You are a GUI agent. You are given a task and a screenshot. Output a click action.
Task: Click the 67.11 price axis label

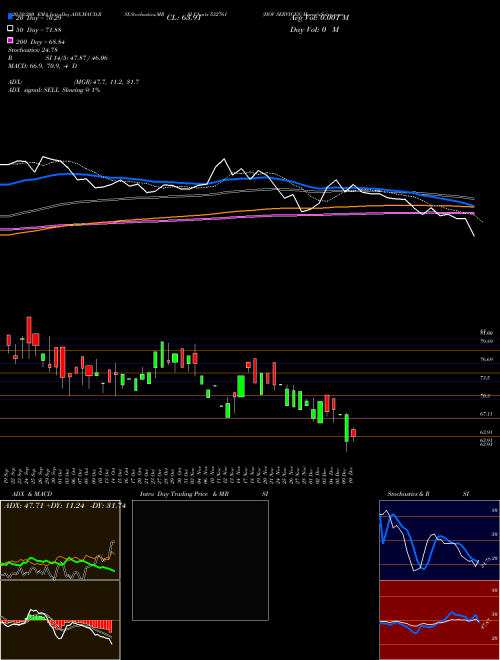[x=486, y=414]
